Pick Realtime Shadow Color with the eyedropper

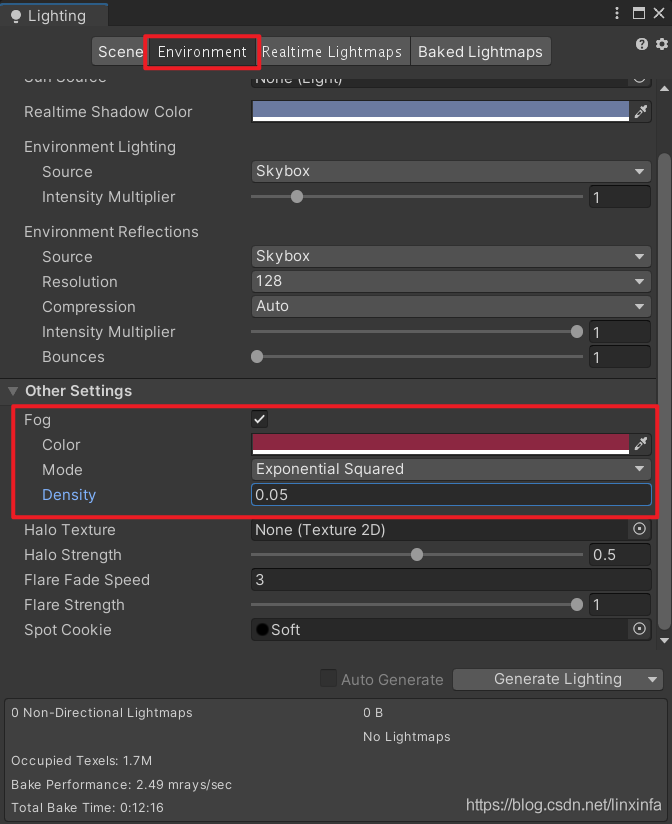[640, 111]
